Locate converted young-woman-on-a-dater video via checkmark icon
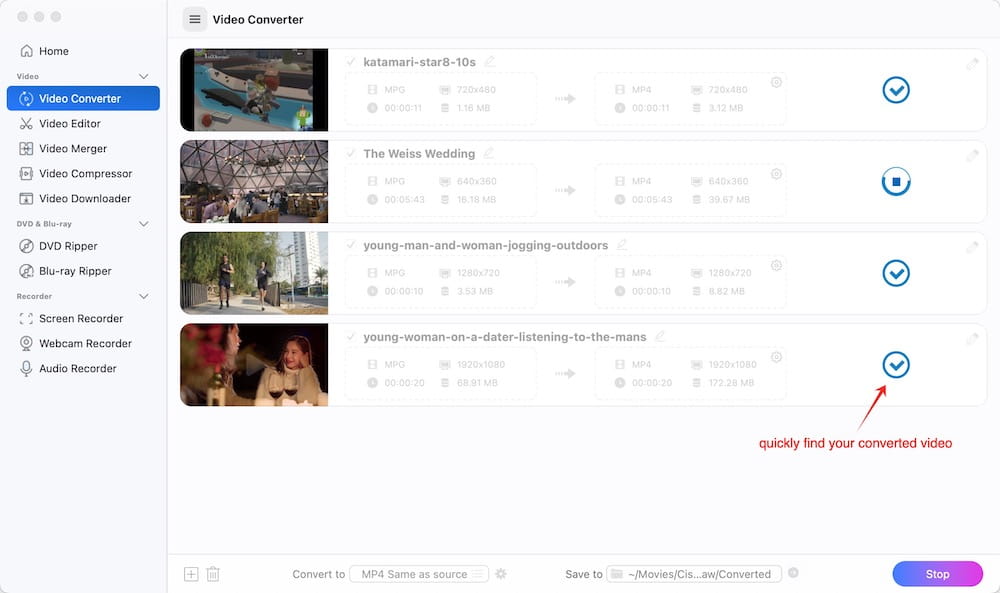 (x=896, y=365)
